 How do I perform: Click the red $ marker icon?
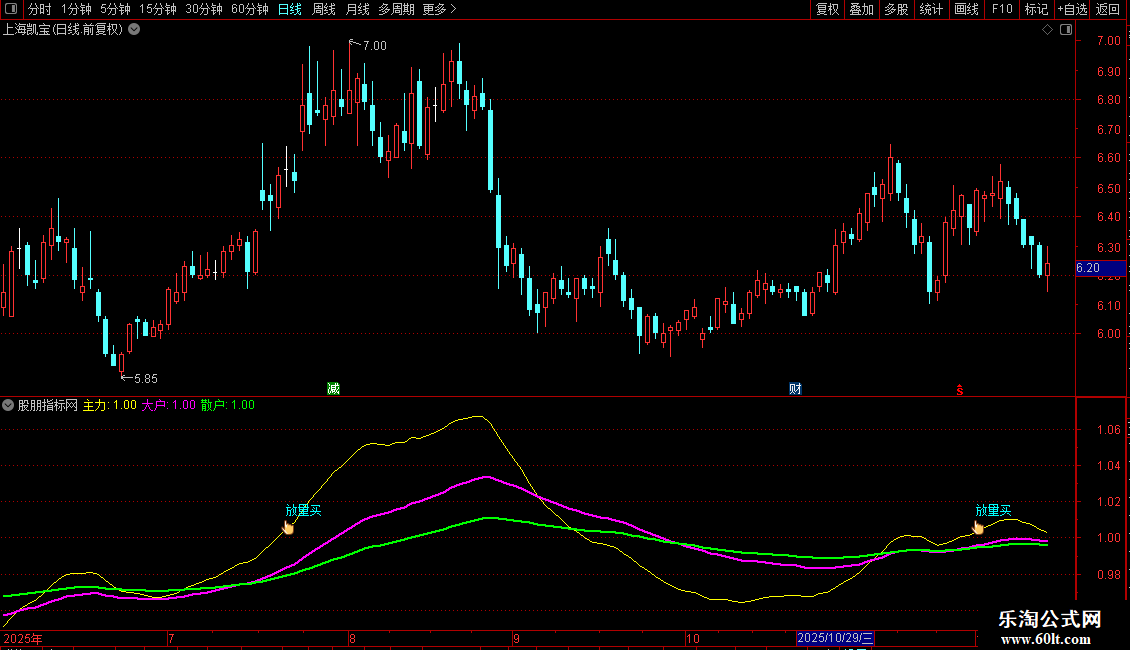[x=960, y=390]
